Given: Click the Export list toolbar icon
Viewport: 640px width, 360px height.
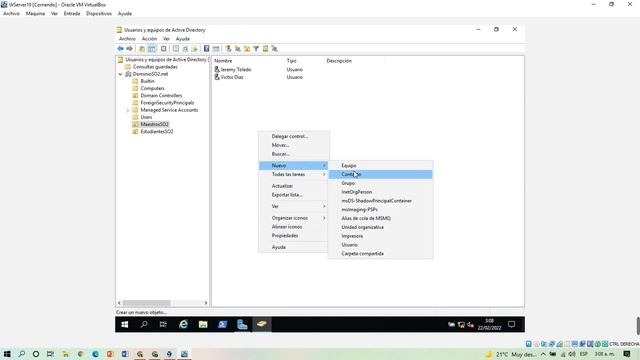Looking at the screenshot, I should pyautogui.click(x=195, y=49).
